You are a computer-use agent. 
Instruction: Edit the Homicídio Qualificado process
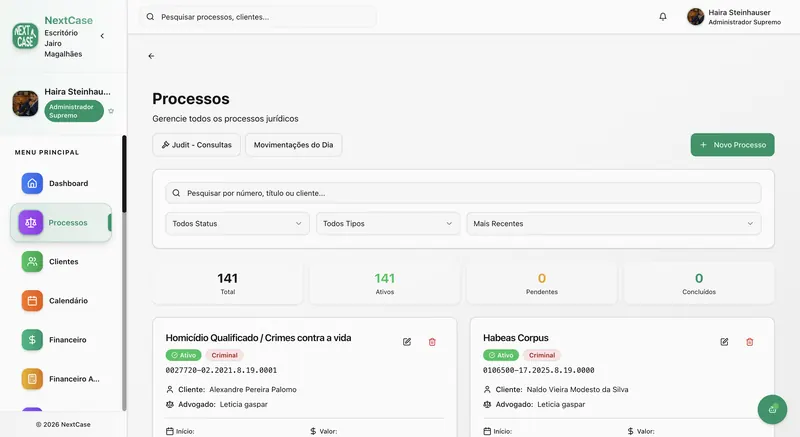407,342
